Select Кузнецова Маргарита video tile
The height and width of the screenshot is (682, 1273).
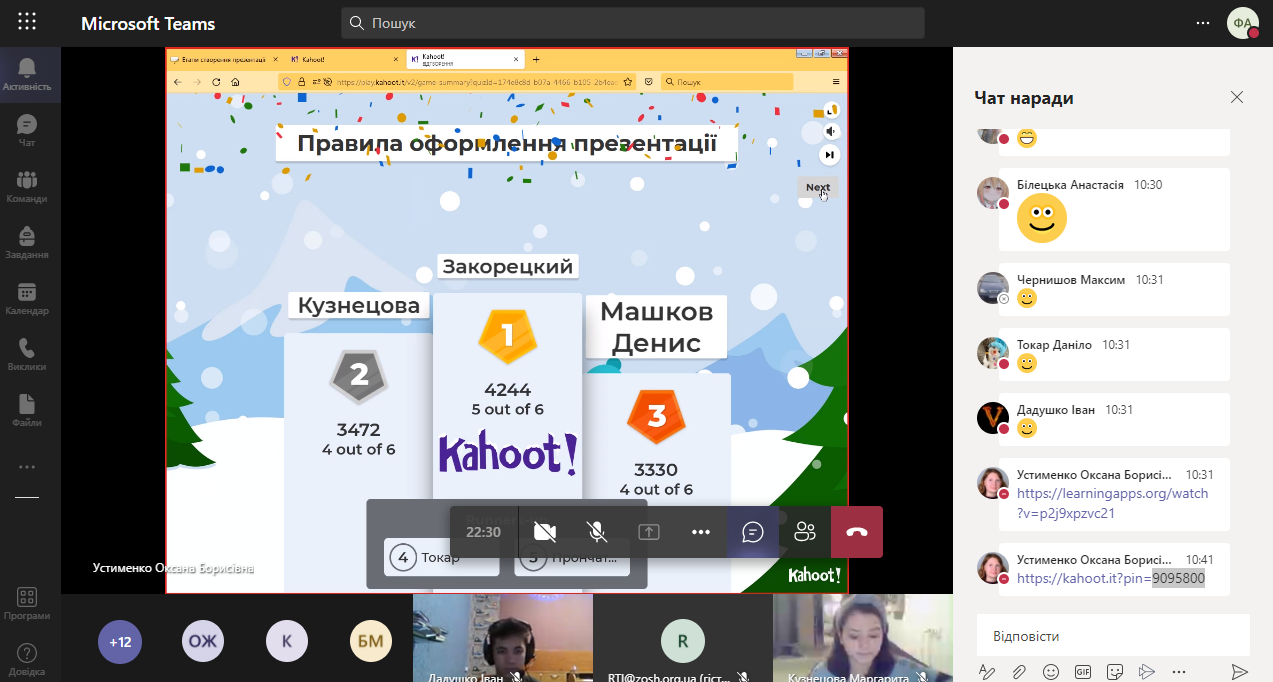[863, 638]
